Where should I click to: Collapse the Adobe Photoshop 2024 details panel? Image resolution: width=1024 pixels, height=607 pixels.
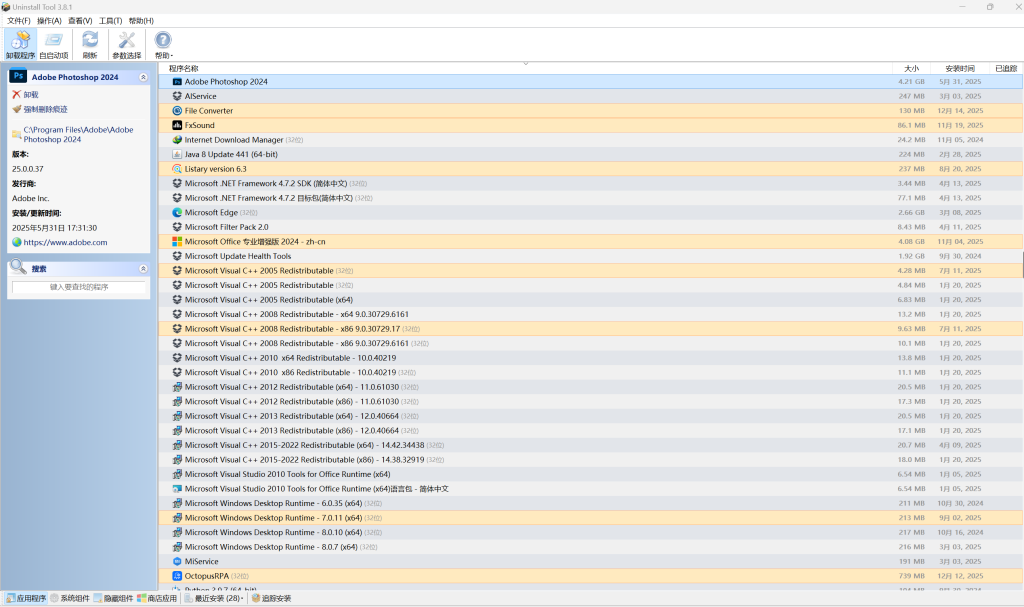(143, 77)
